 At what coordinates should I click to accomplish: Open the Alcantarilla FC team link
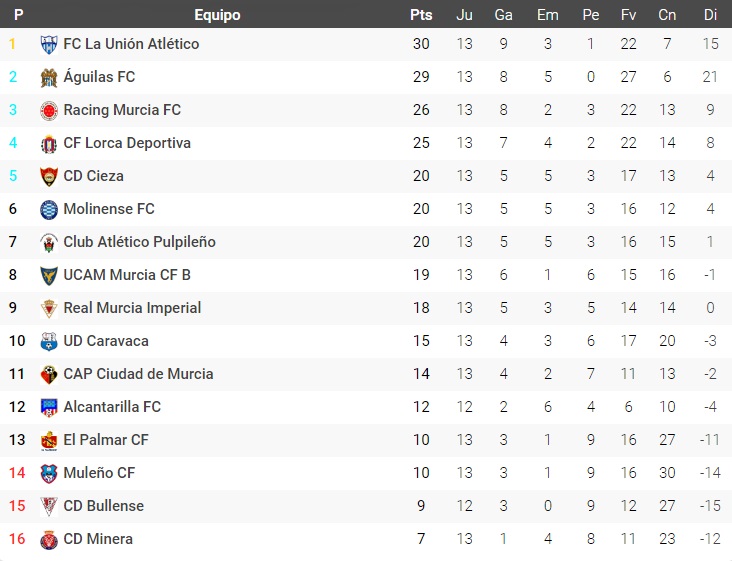coord(112,407)
